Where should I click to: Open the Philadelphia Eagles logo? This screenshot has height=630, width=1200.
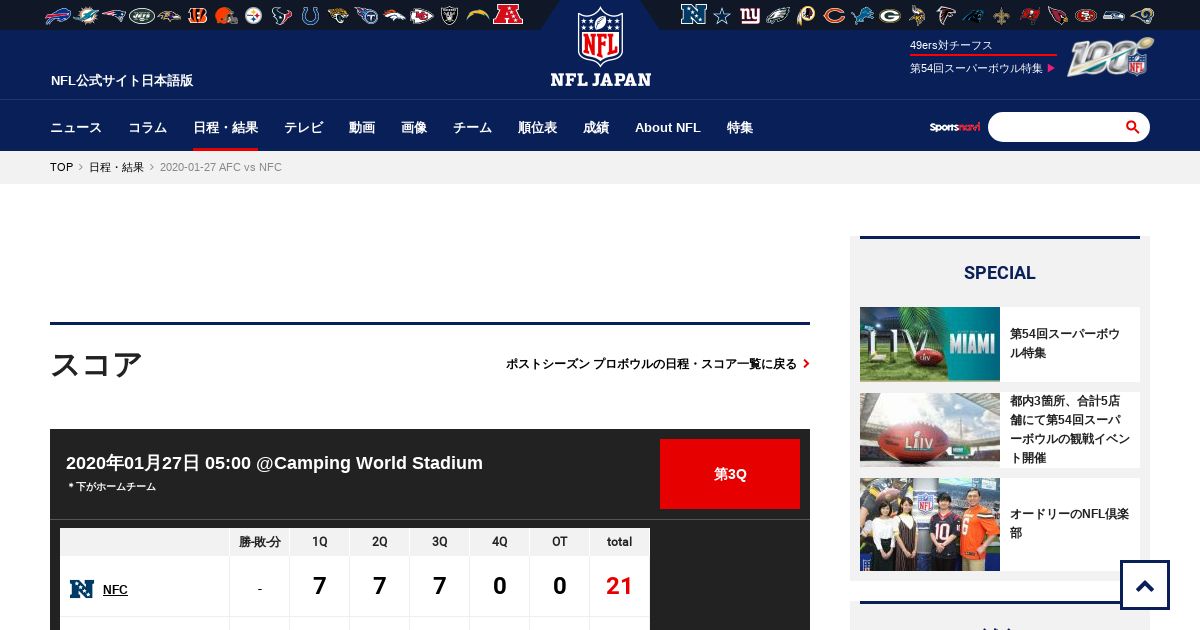pos(778,15)
